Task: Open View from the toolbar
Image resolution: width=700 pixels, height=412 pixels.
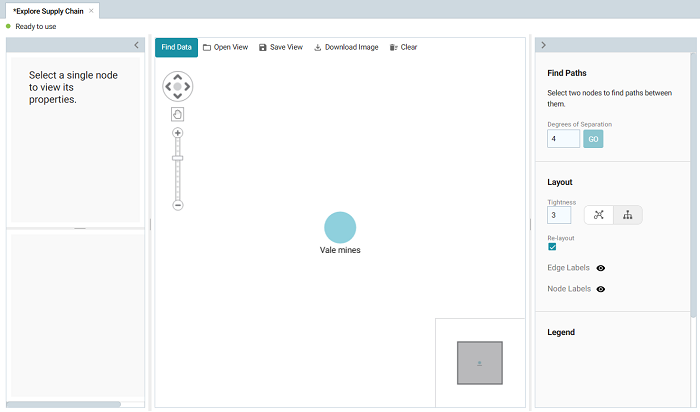Action: (225, 47)
